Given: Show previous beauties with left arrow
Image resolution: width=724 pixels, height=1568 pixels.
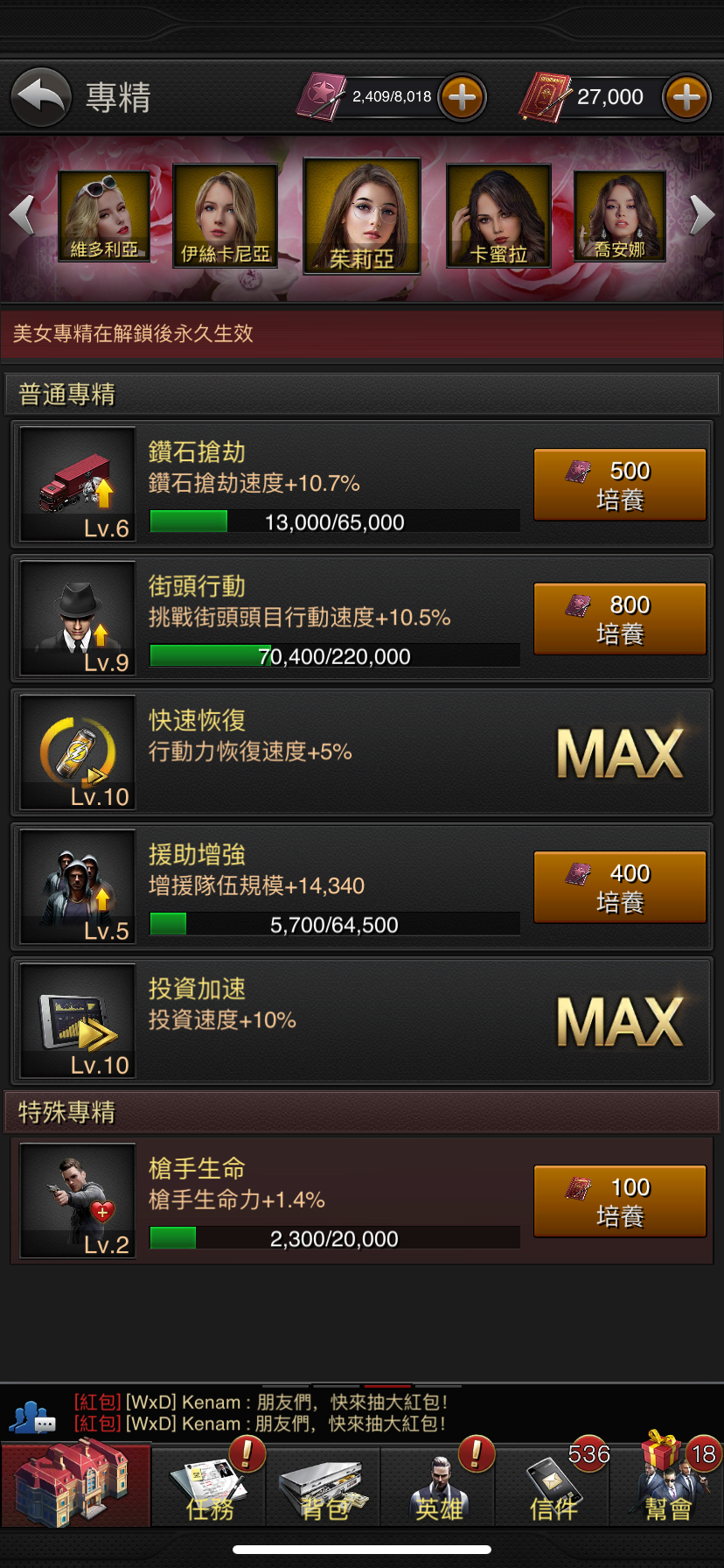Looking at the screenshot, I should coord(22,214).
